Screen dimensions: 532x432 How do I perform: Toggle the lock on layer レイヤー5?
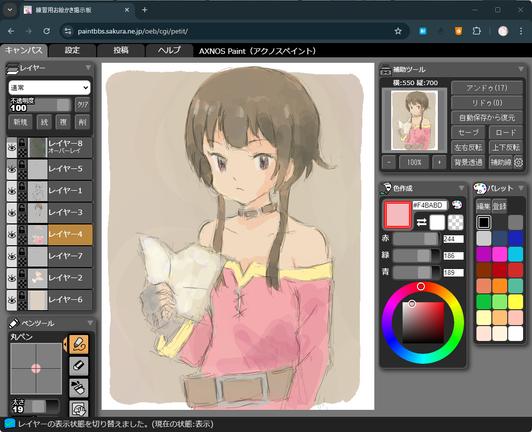point(22,165)
